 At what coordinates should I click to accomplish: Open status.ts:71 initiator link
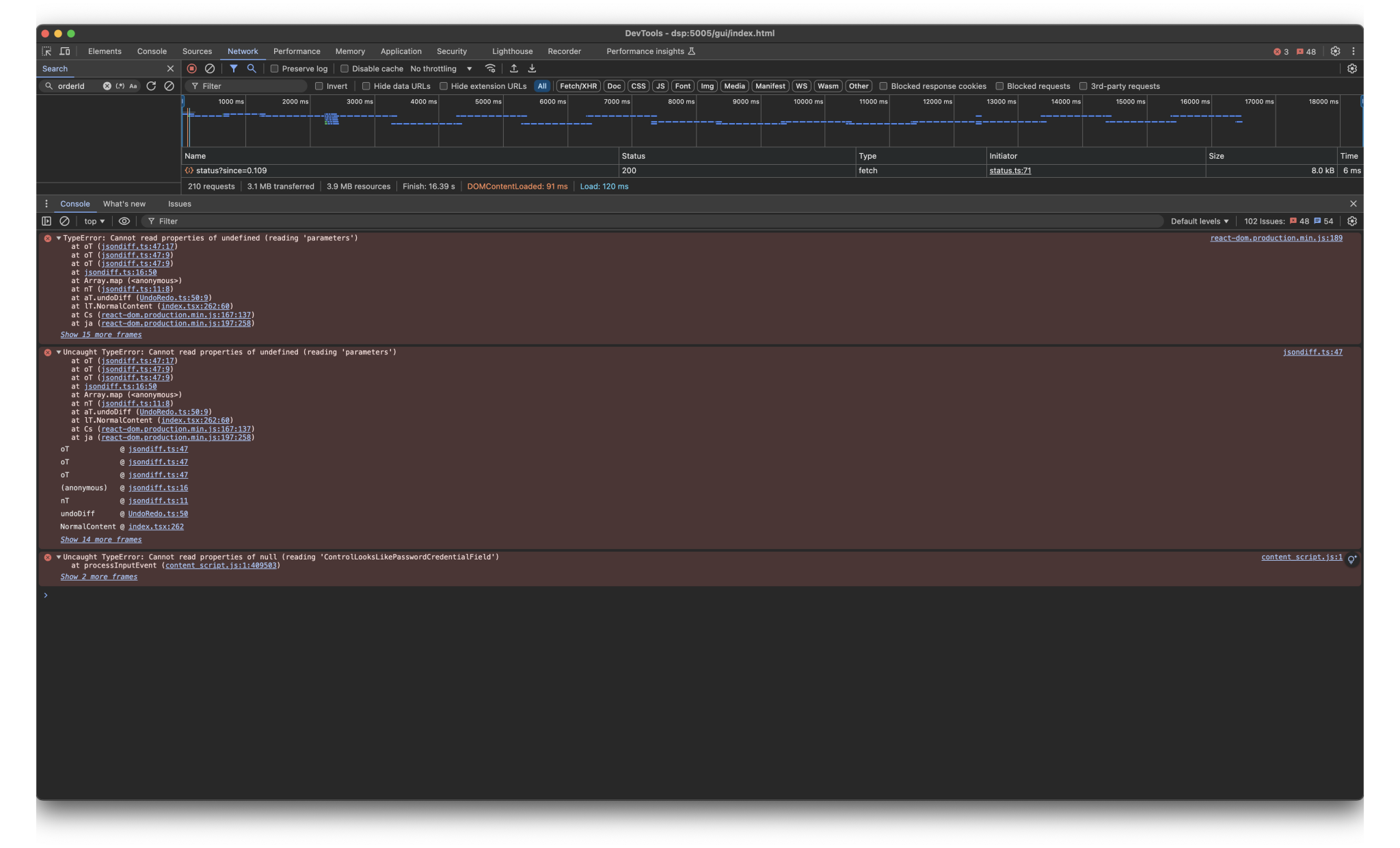pos(1010,170)
